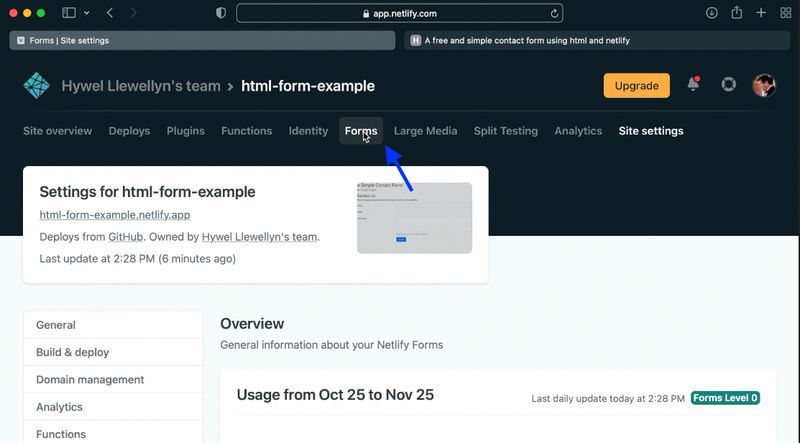Open Hywel Llewellyn's team breadcrumb
800x443 pixels.
[x=141, y=86]
